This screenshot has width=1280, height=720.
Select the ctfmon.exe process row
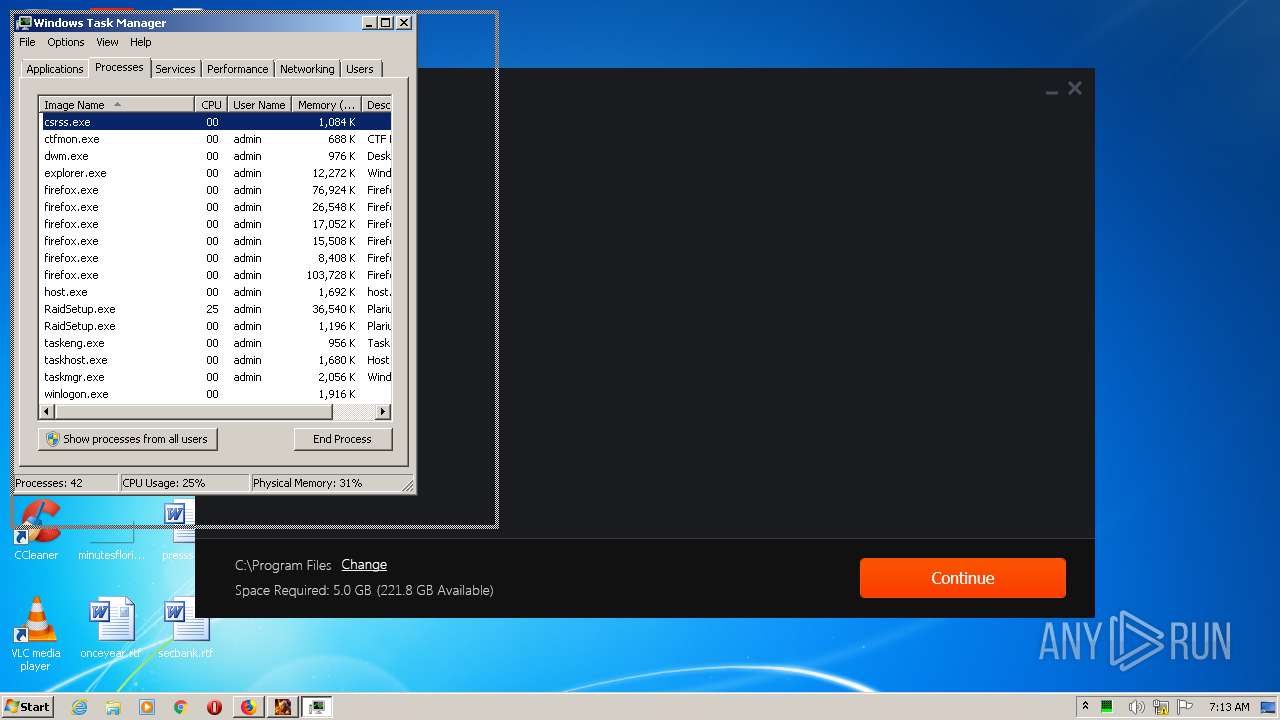[215, 139]
